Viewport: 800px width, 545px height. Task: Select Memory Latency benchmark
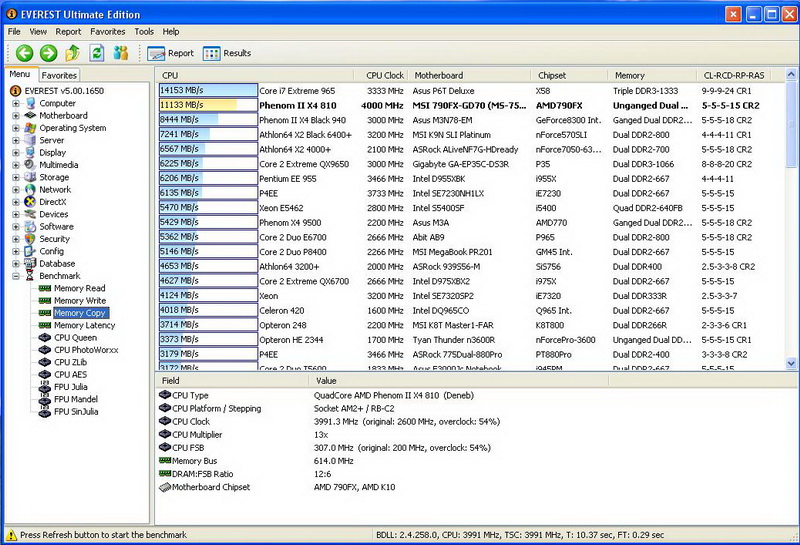[x=85, y=325]
